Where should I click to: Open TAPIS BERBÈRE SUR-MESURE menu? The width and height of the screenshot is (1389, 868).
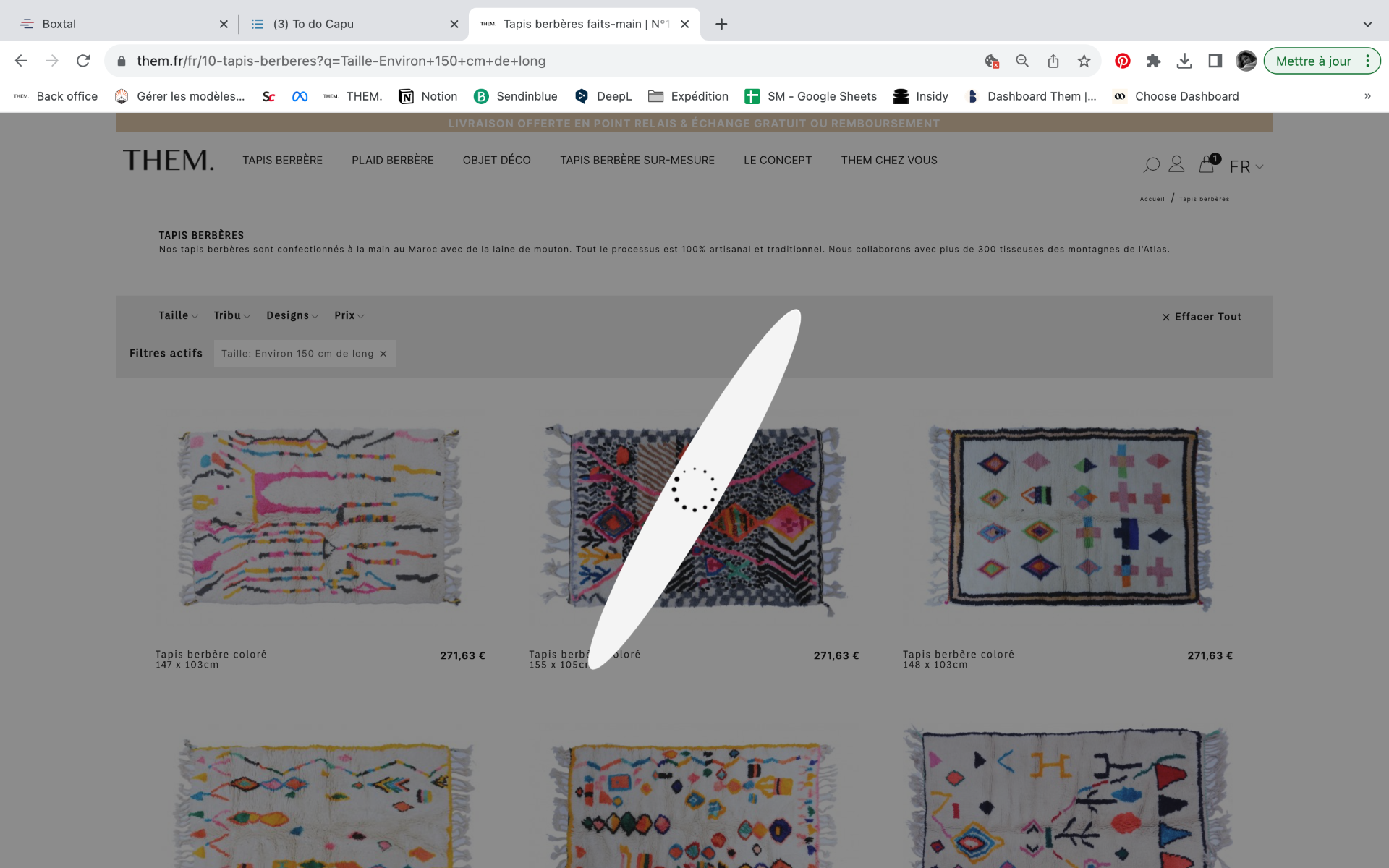[x=637, y=160]
